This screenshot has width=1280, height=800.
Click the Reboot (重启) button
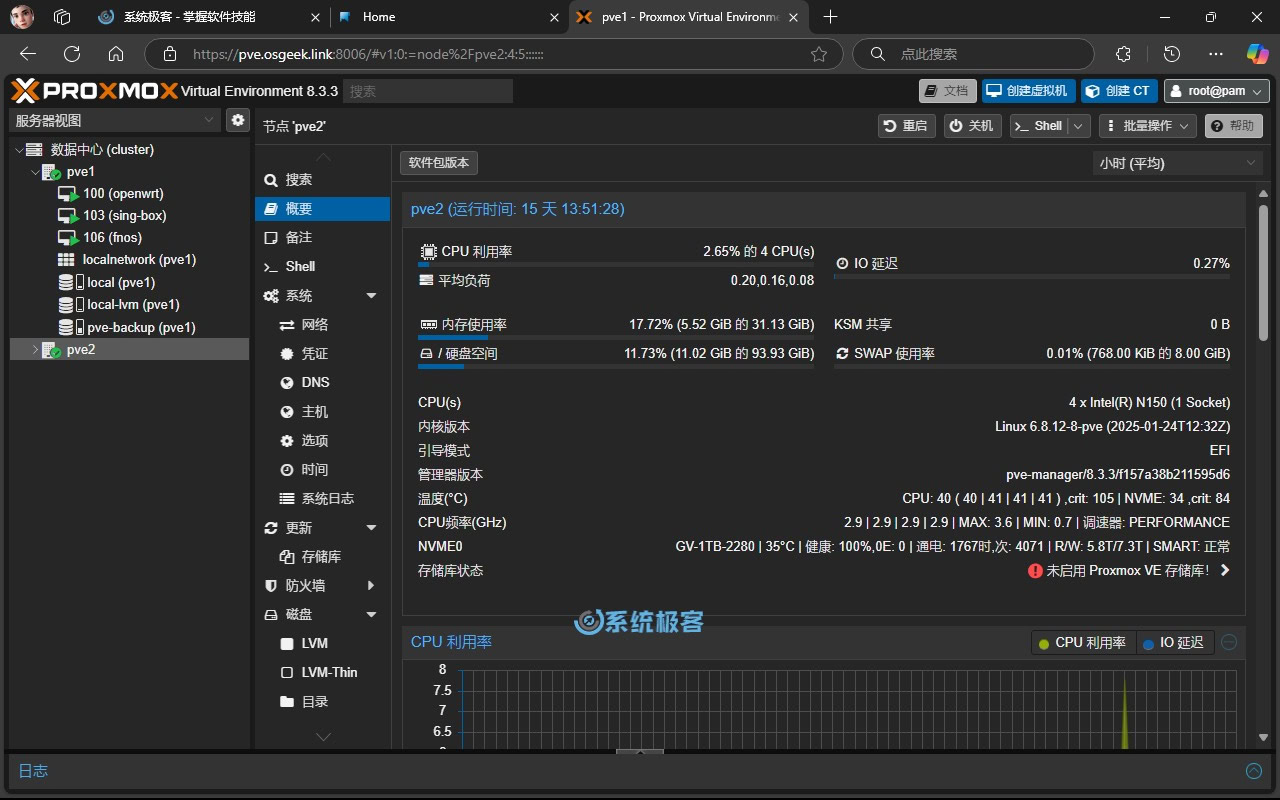[x=907, y=126]
